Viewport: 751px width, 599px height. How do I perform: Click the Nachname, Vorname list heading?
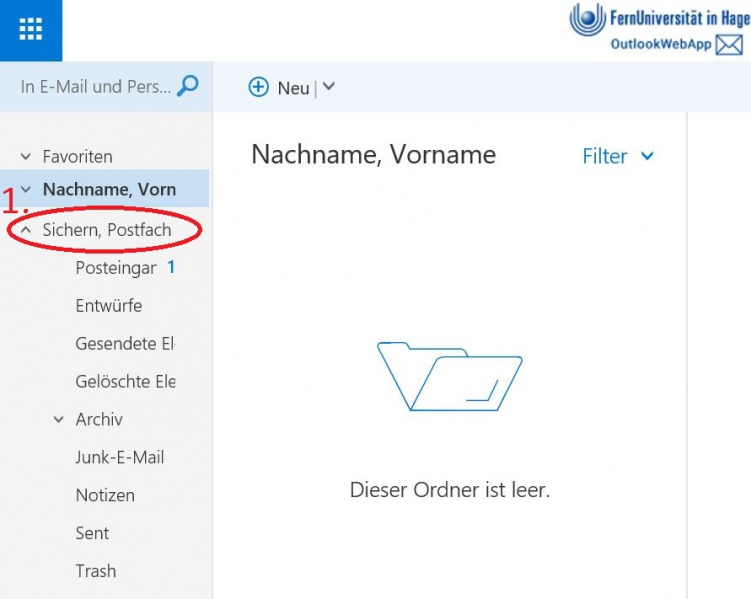click(x=374, y=155)
